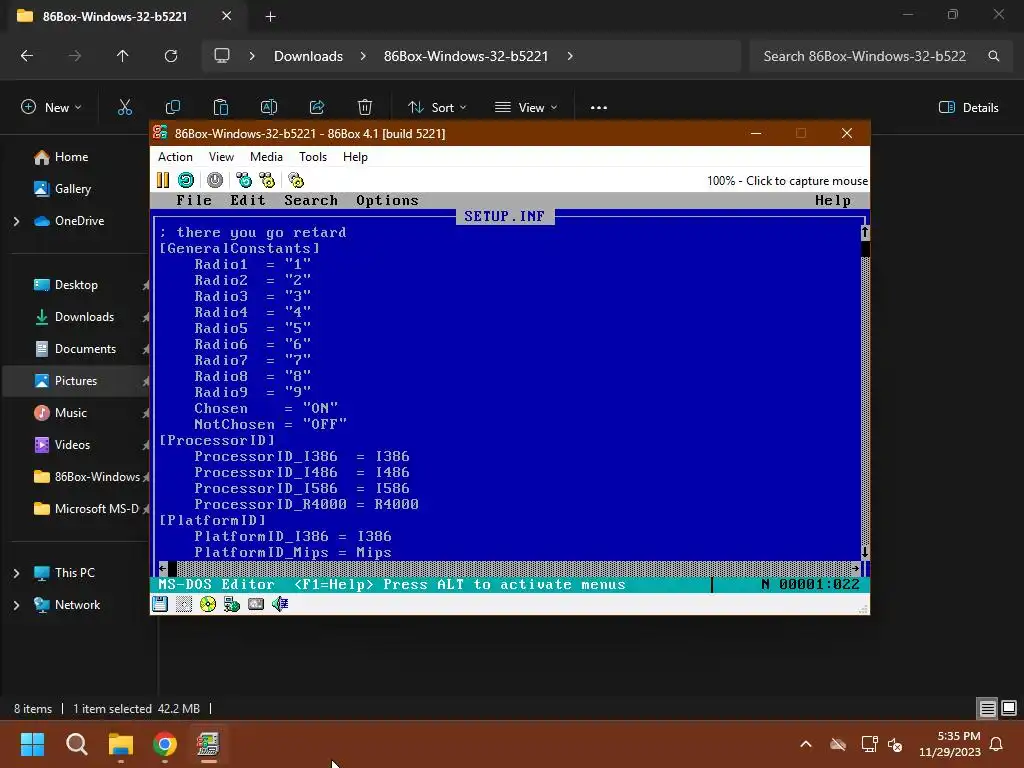Open the Sort dropdown

[x=437, y=108]
